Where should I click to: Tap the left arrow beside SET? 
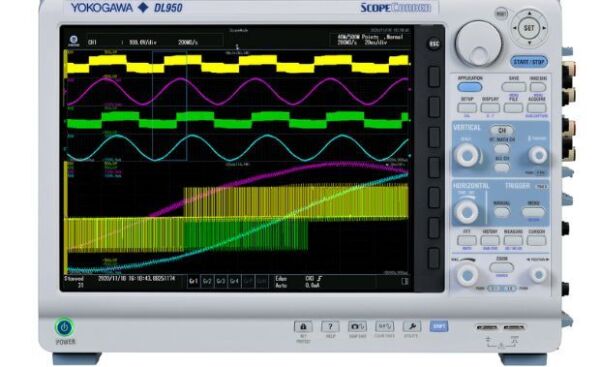pyautogui.click(x=515, y=28)
